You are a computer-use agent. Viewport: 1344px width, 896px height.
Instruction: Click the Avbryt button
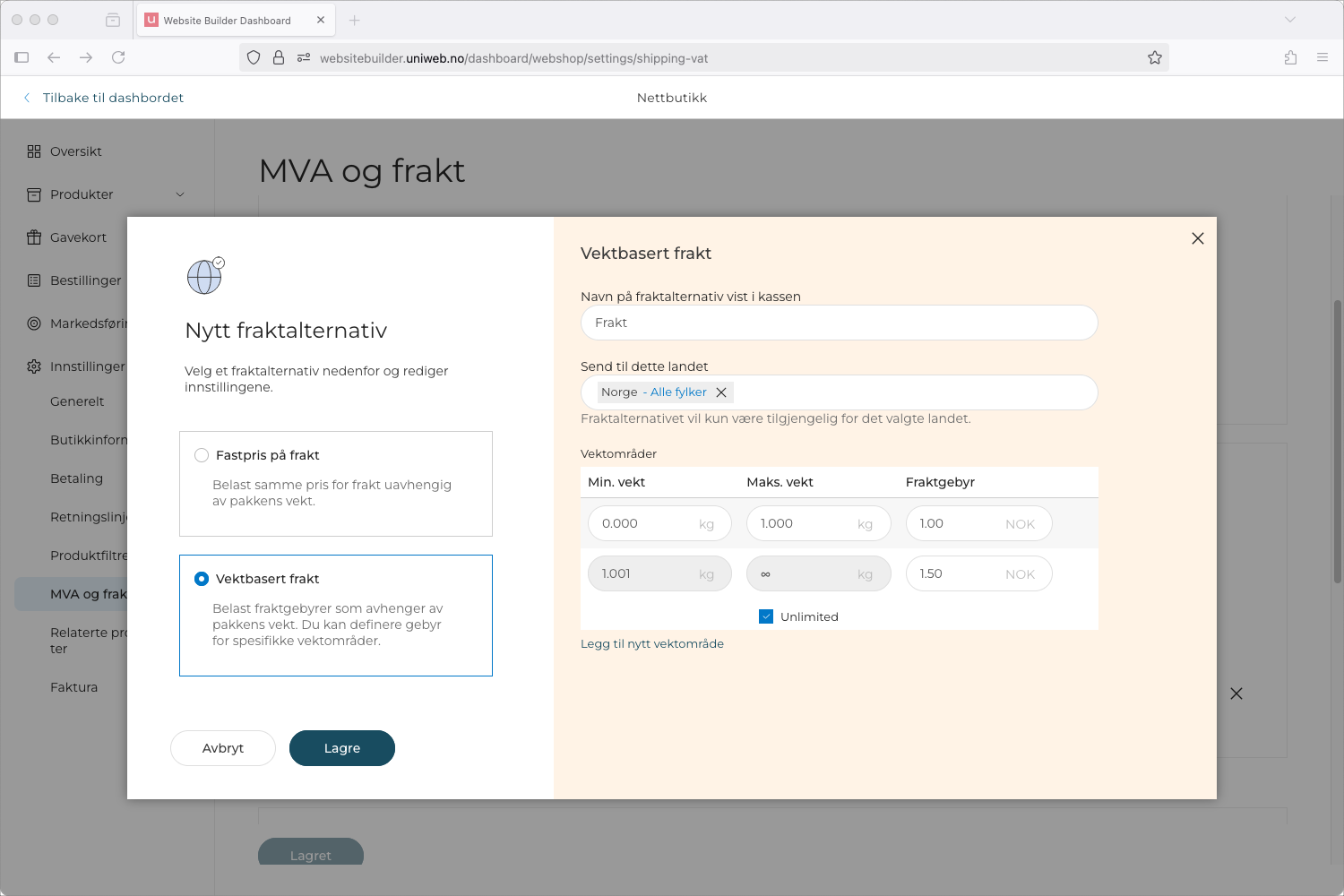point(223,748)
